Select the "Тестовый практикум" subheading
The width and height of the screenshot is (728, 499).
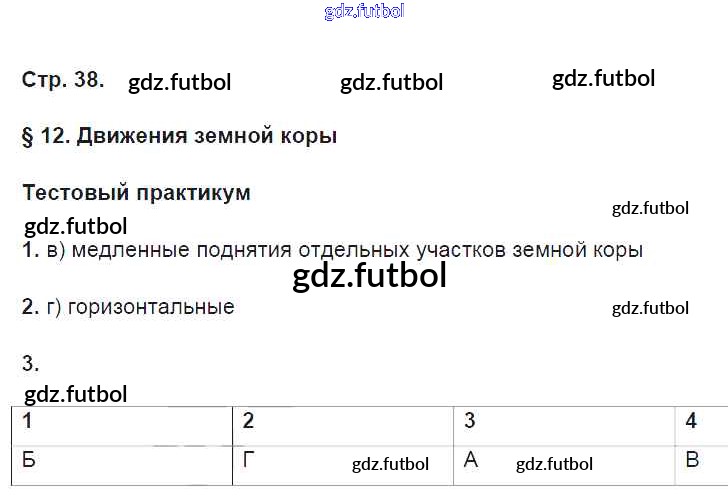point(136,193)
